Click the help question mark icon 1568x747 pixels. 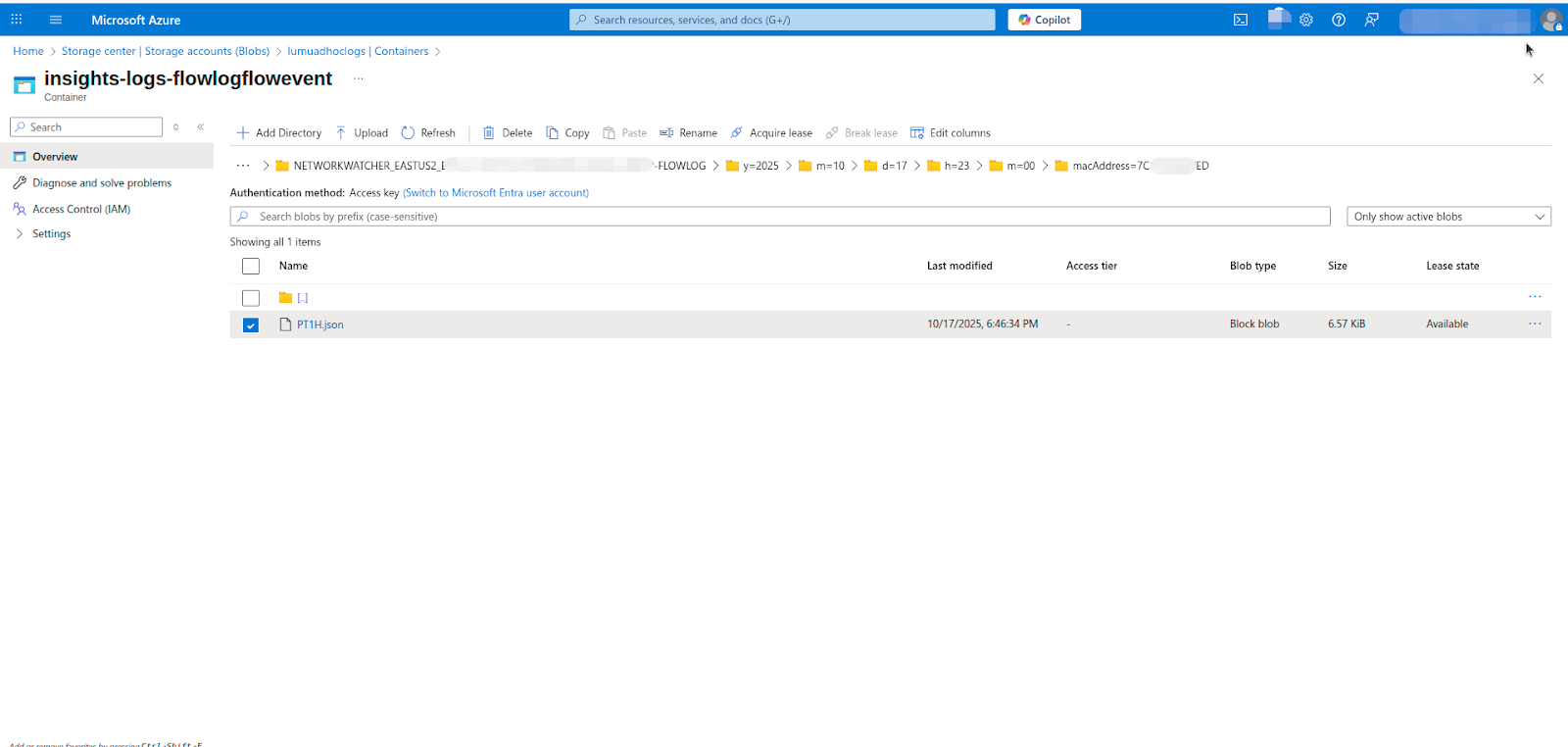1339,20
